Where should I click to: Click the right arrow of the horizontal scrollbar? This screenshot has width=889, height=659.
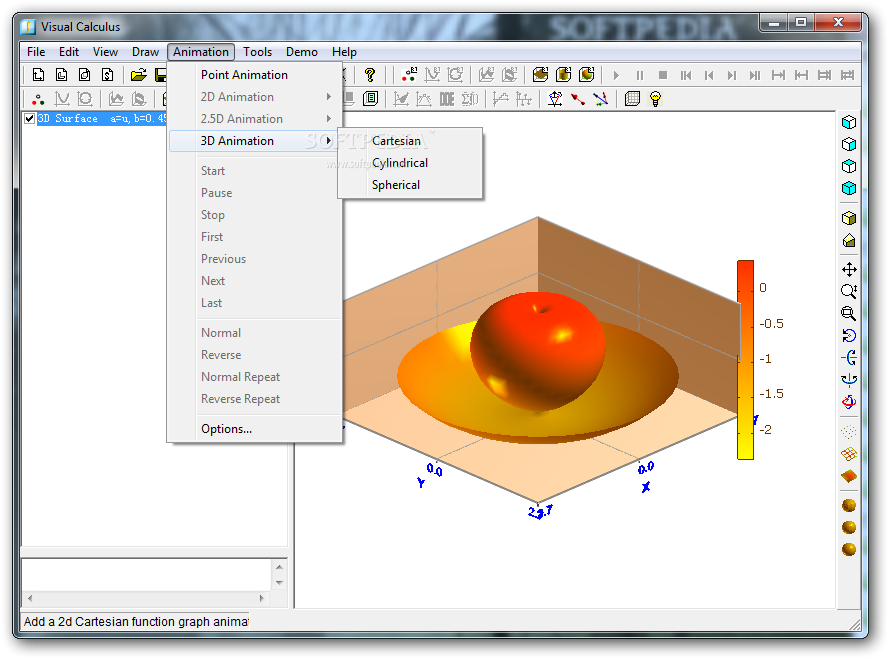pos(261,598)
